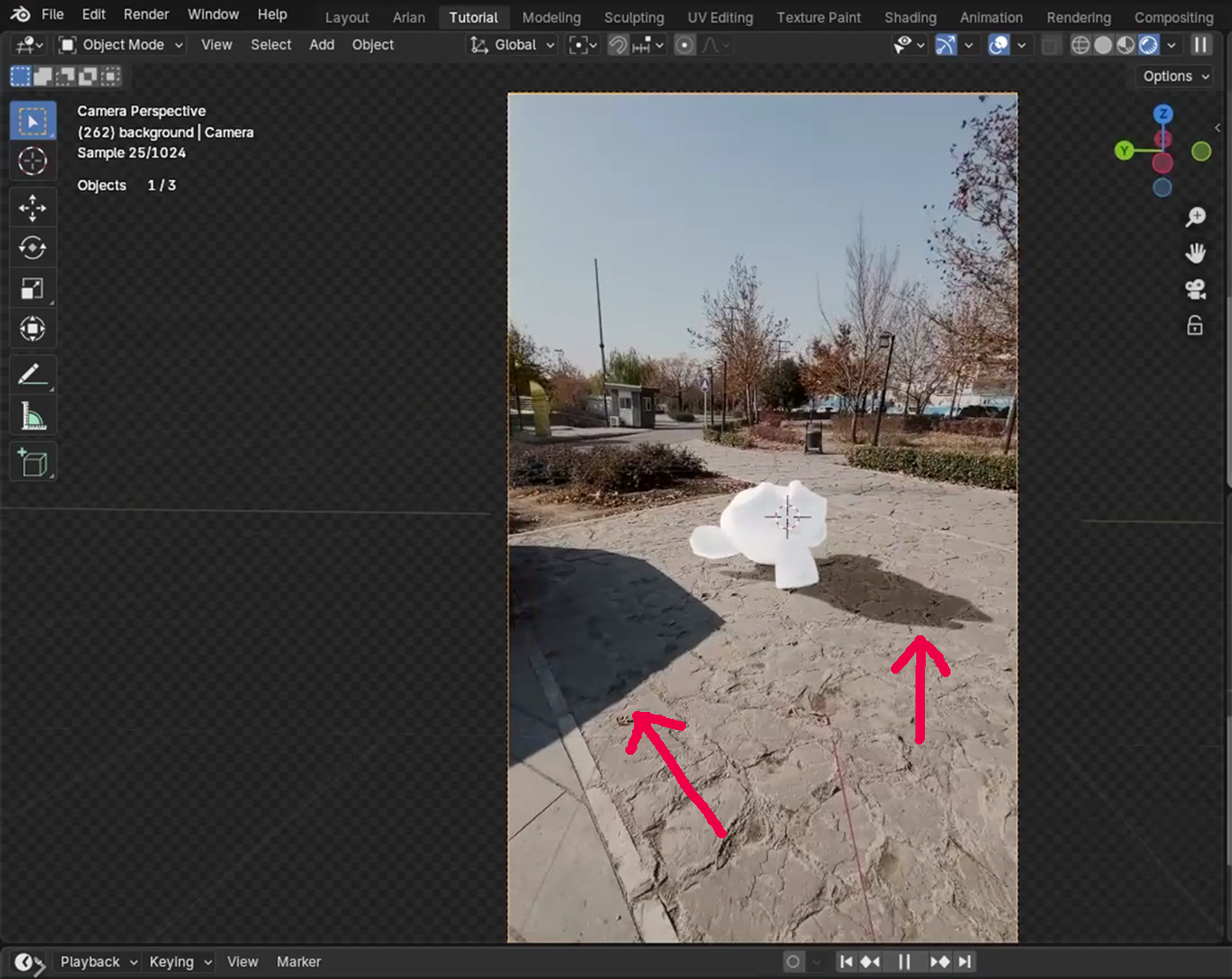Open the viewport shading options dropdown
Viewport: 1232px width, 979px height.
coord(1171,45)
